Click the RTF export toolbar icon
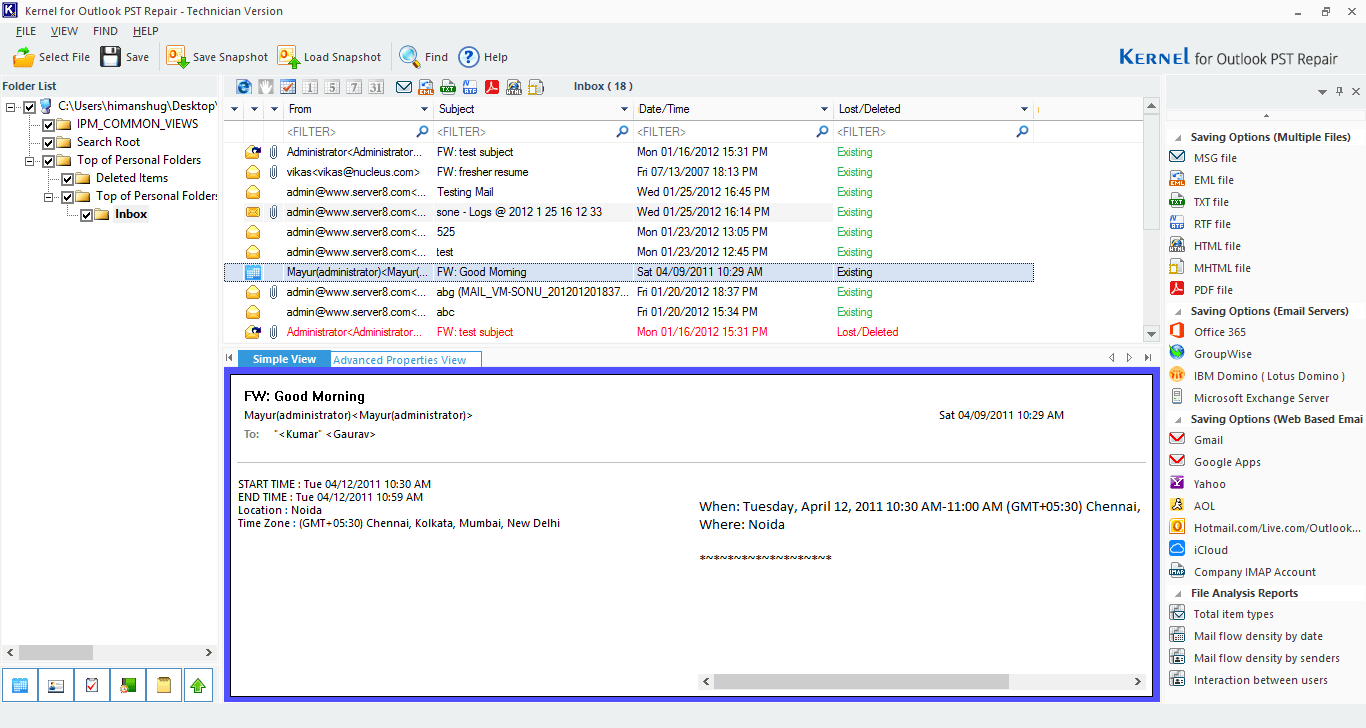Viewport: 1366px width, 728px height. point(468,87)
